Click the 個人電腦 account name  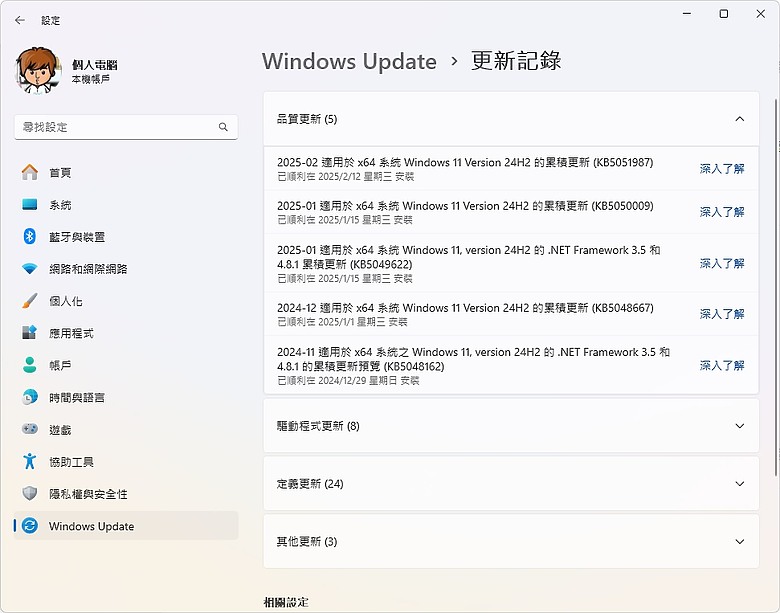(95, 65)
